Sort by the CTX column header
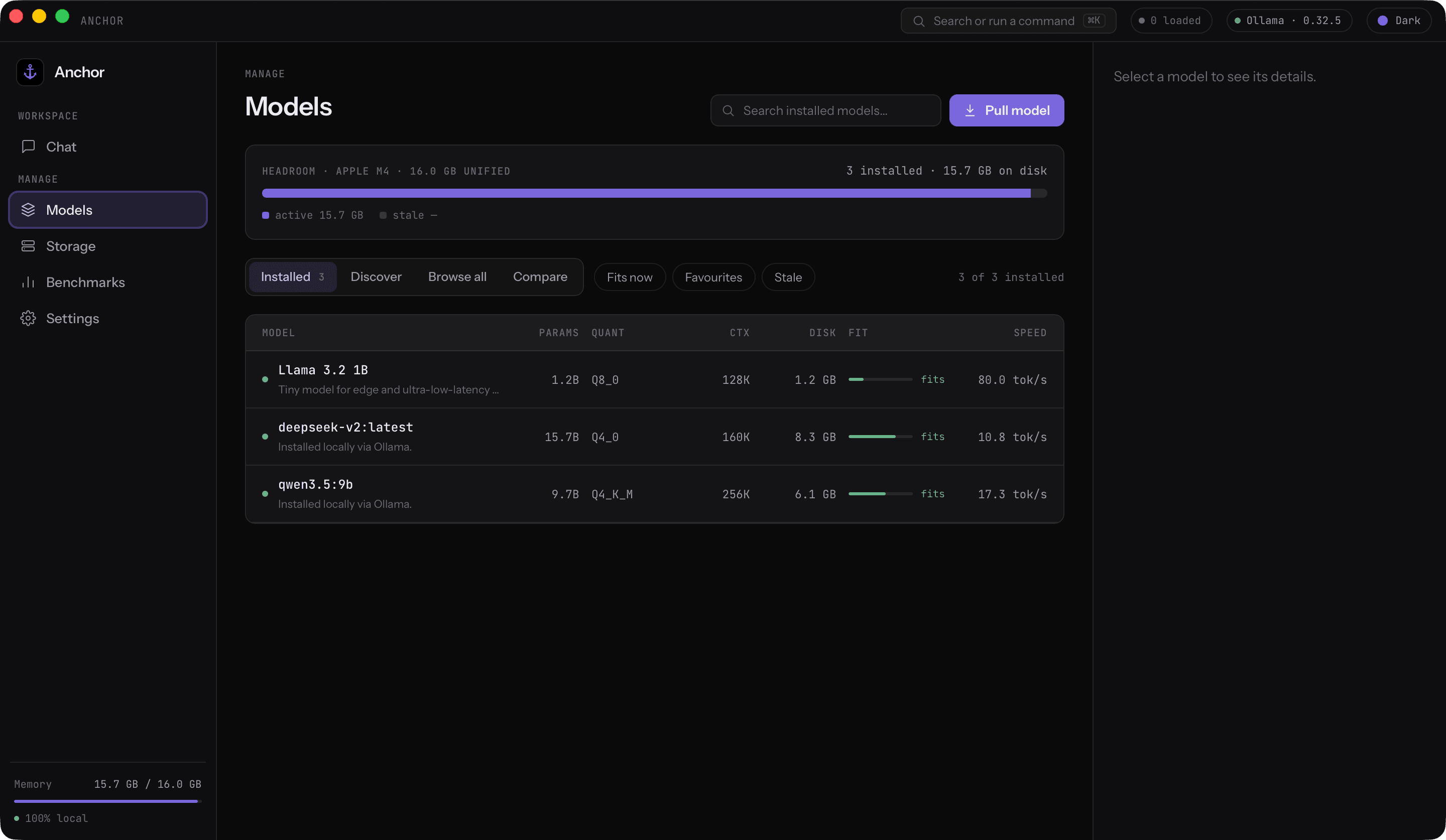Viewport: 1446px width, 840px height. tap(739, 333)
